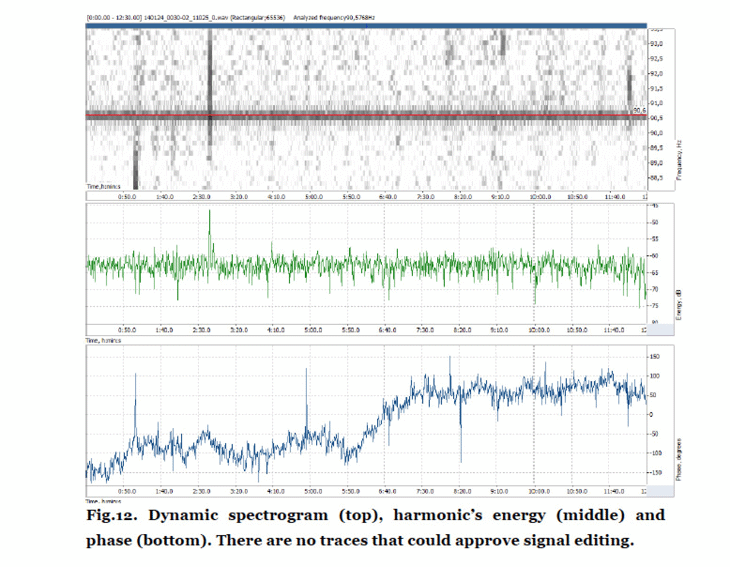Click the 6:40.0 tick on energy time axis
This screenshot has height=567, width=730.
(x=389, y=328)
